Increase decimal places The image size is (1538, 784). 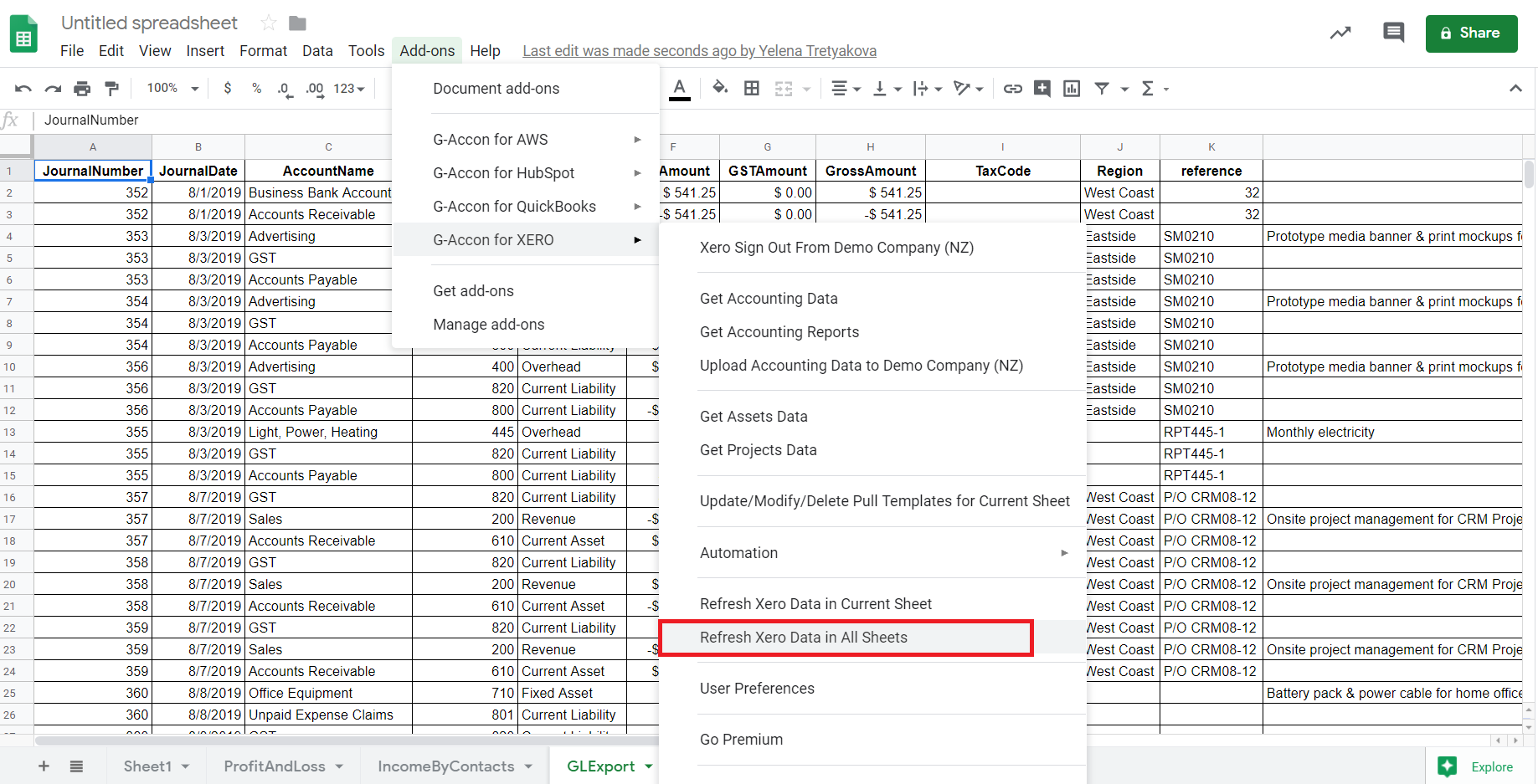(315, 89)
